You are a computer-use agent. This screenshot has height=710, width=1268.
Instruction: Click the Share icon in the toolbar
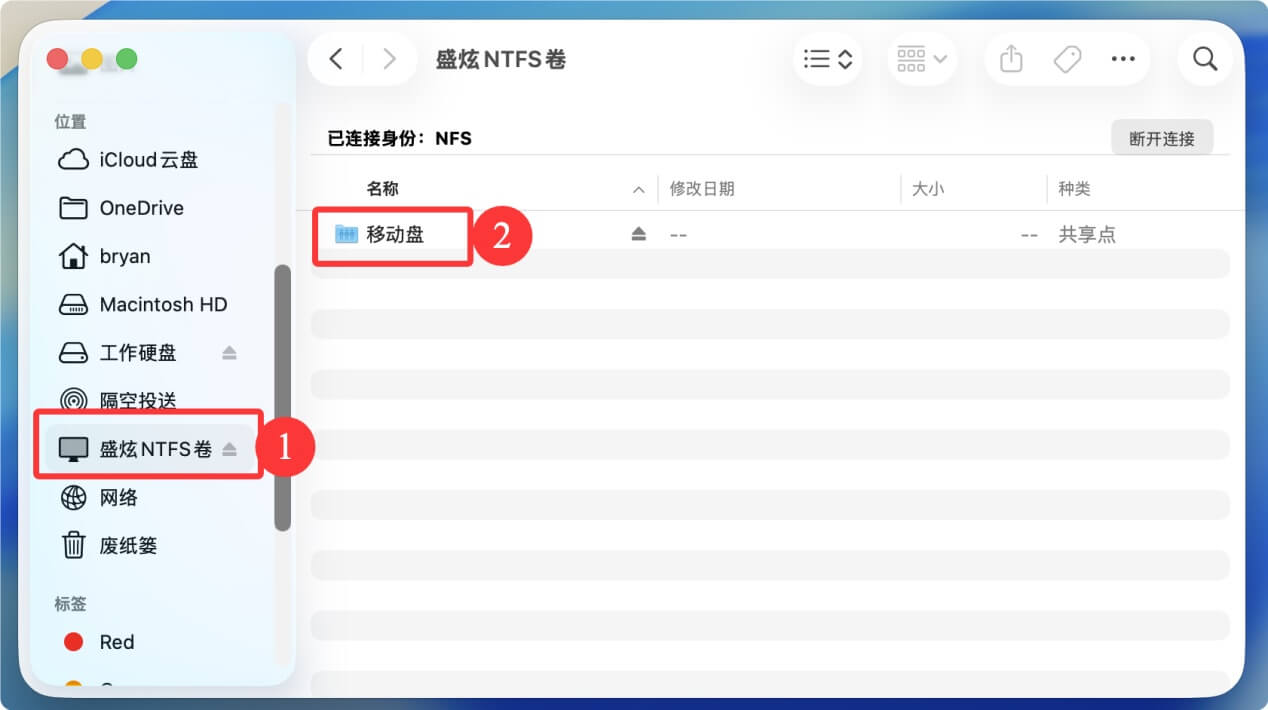pos(1010,59)
